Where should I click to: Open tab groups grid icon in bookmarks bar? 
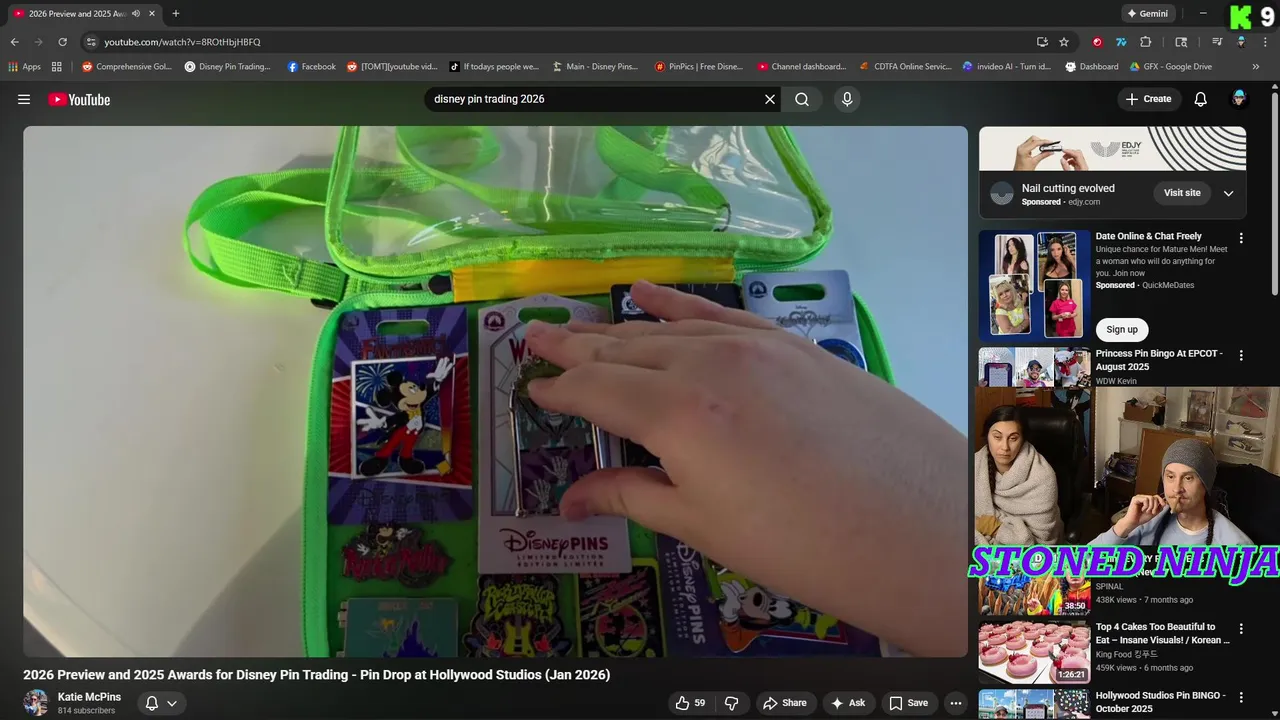57,67
